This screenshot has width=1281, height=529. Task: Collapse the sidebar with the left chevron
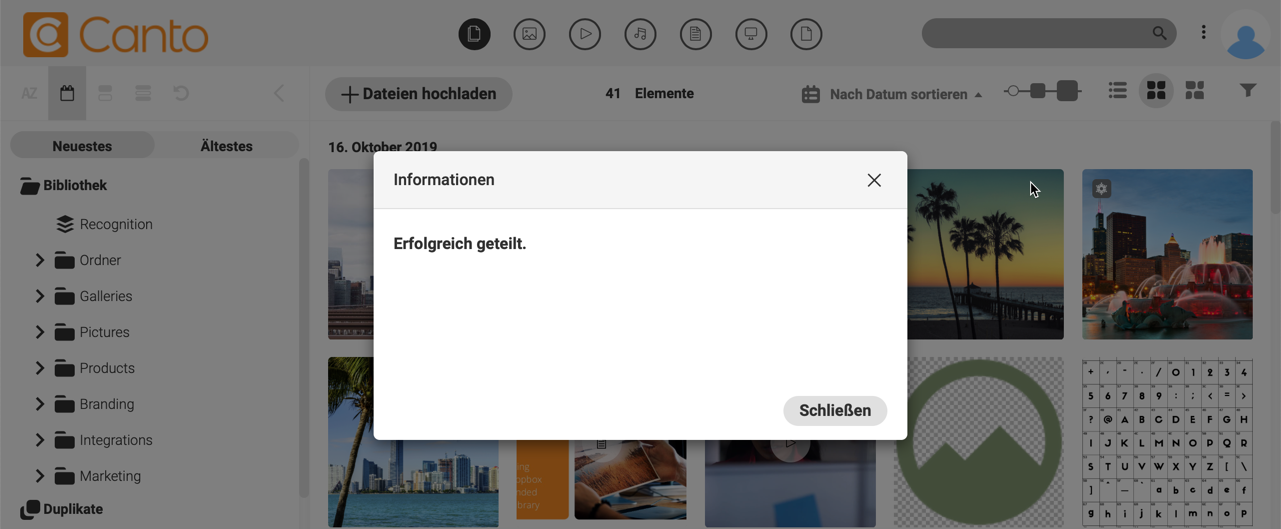coord(279,93)
